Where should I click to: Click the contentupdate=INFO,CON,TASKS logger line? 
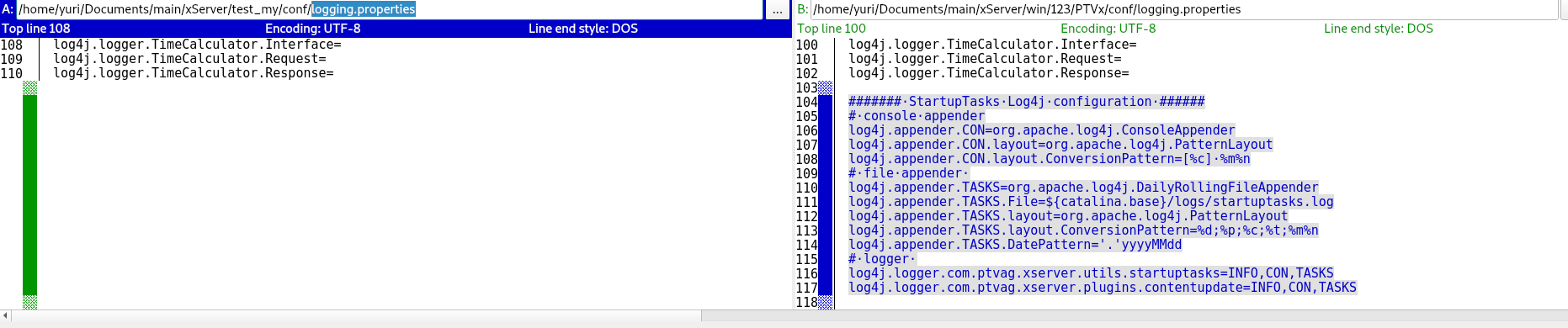click(1103, 288)
